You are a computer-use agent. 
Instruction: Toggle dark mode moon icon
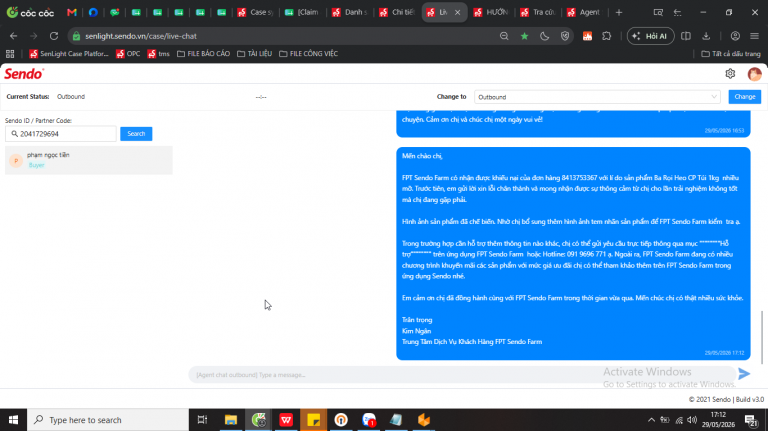545,36
